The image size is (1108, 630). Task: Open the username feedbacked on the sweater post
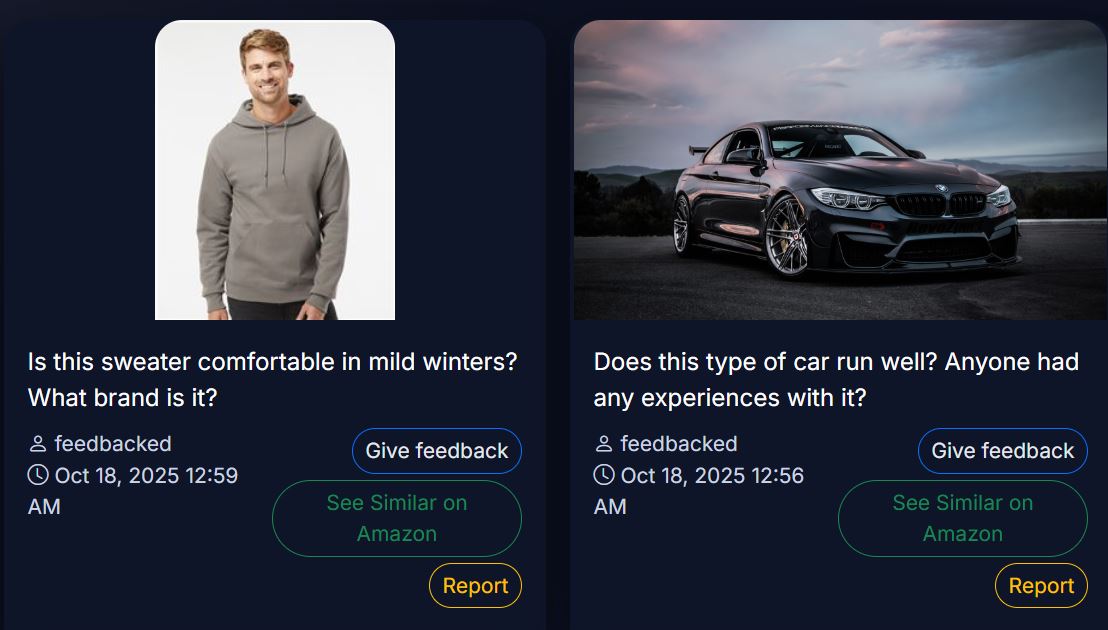[113, 444]
